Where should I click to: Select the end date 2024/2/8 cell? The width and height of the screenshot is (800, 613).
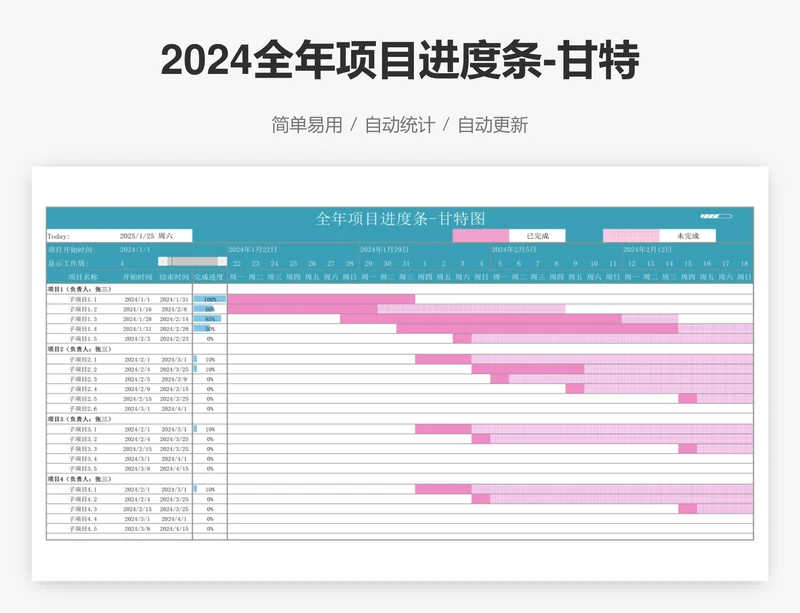[x=174, y=309]
